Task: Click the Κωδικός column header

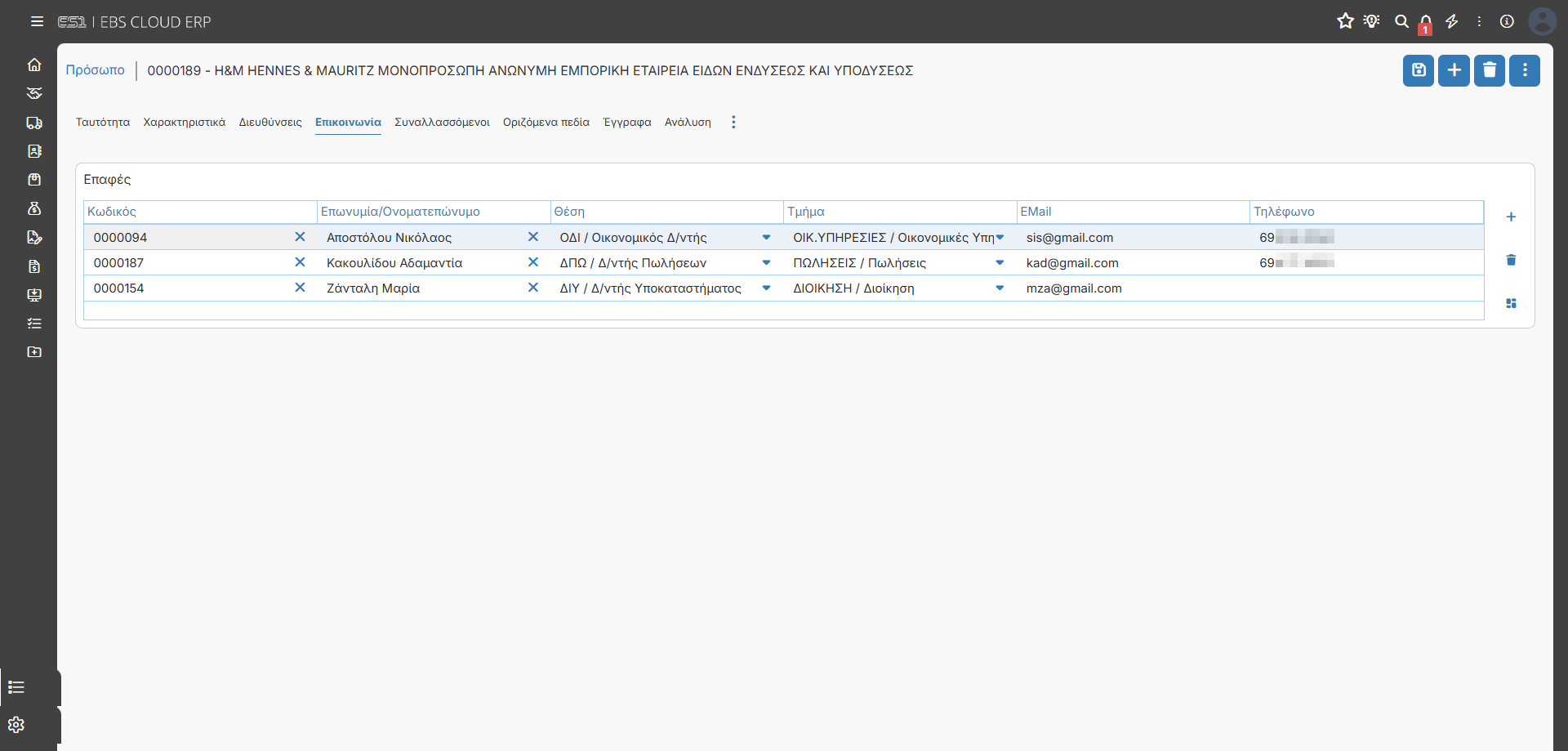Action: [x=200, y=212]
